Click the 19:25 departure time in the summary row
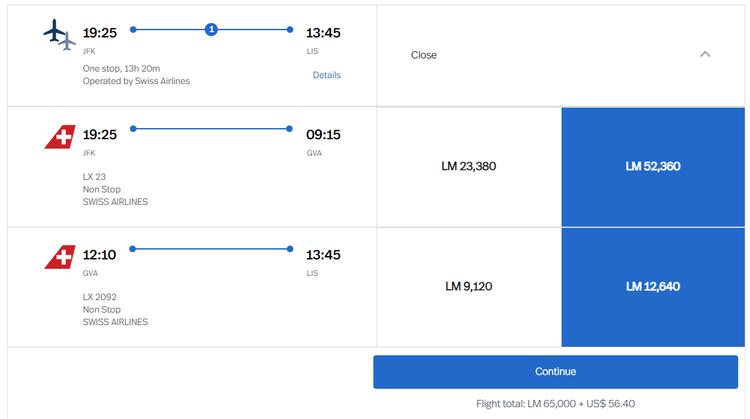750x419 pixels. click(x=99, y=33)
